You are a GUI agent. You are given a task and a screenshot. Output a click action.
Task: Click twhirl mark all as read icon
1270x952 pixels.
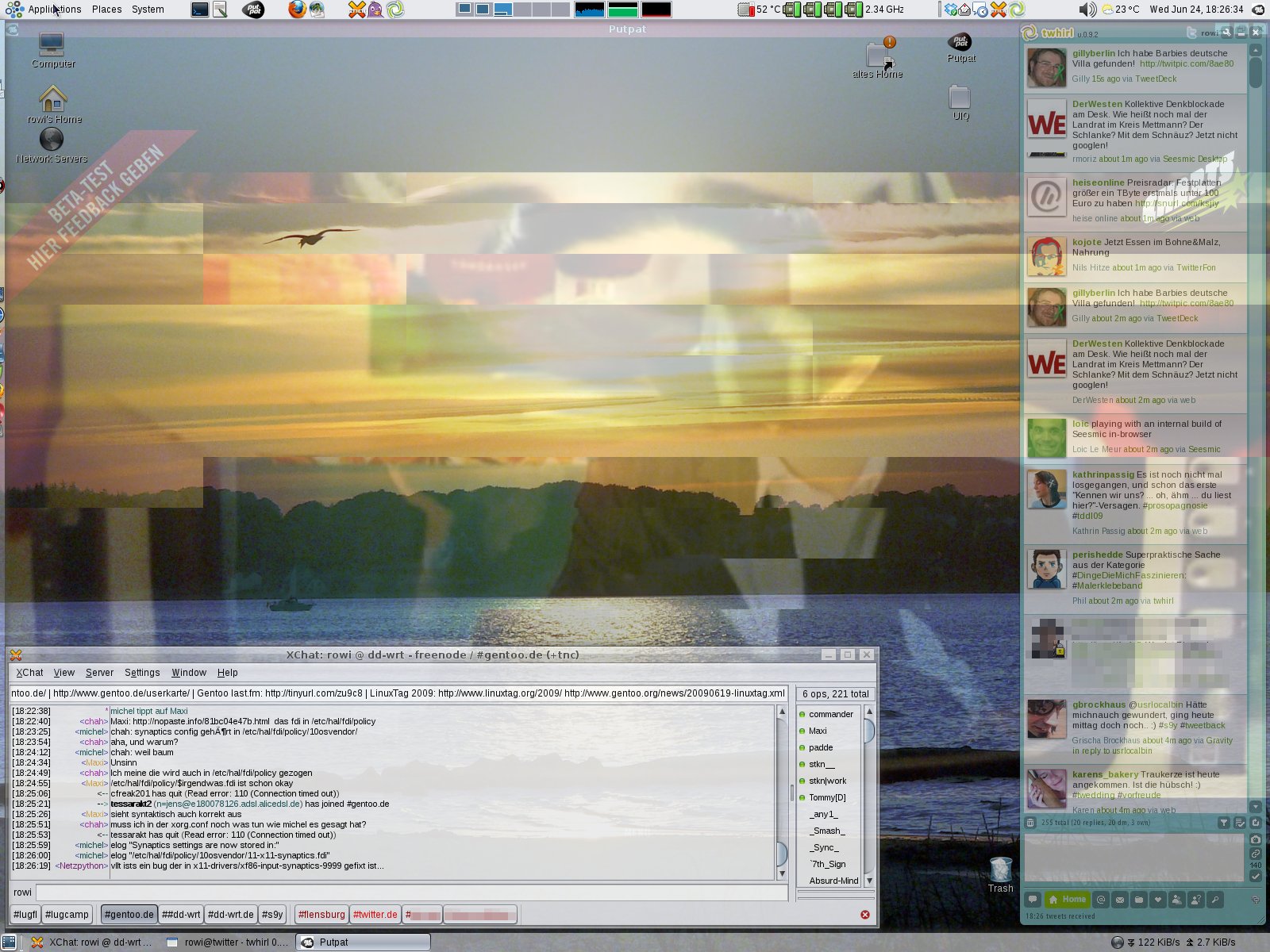1240,823
